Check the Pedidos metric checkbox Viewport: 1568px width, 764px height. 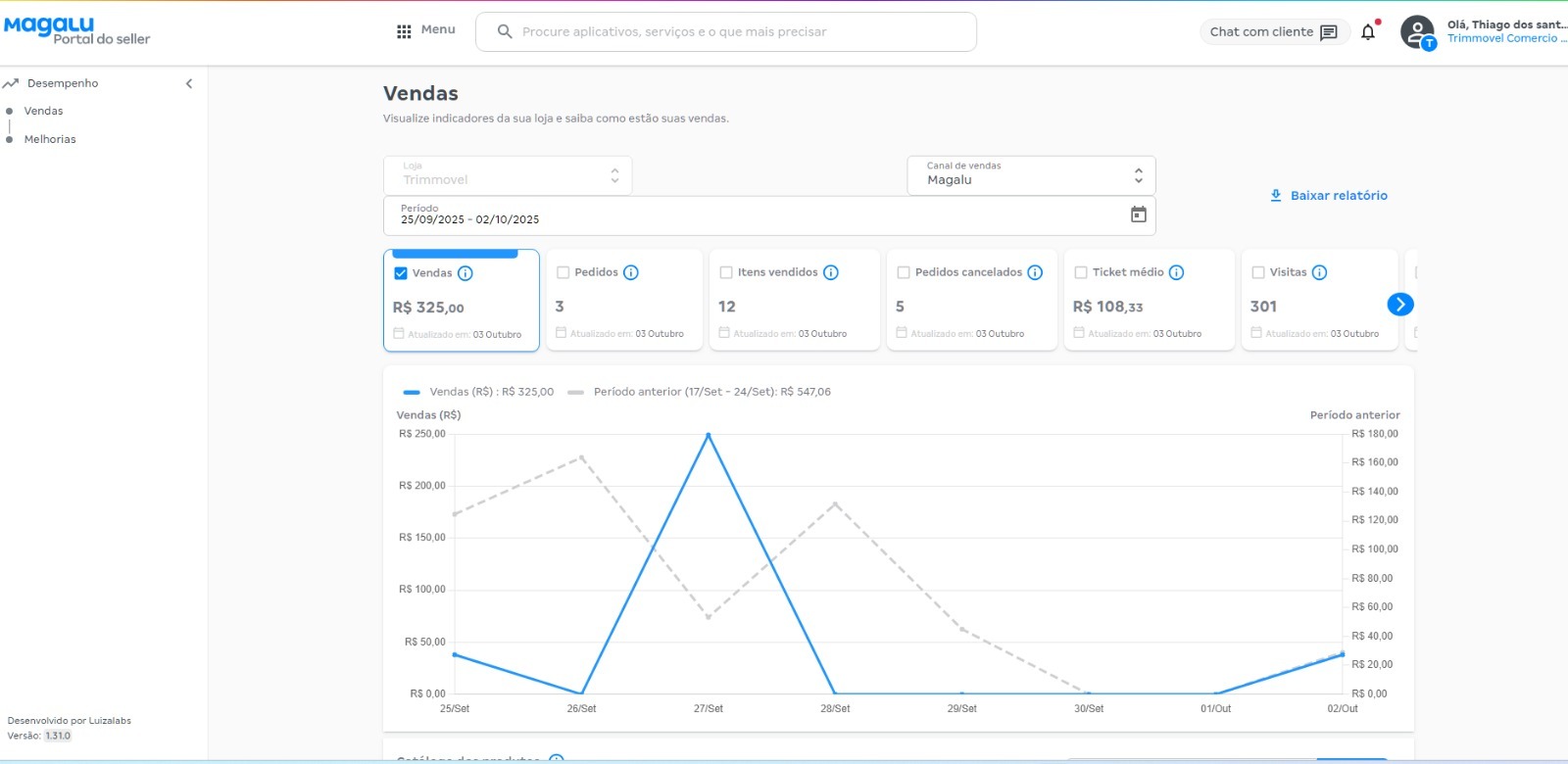click(x=563, y=272)
